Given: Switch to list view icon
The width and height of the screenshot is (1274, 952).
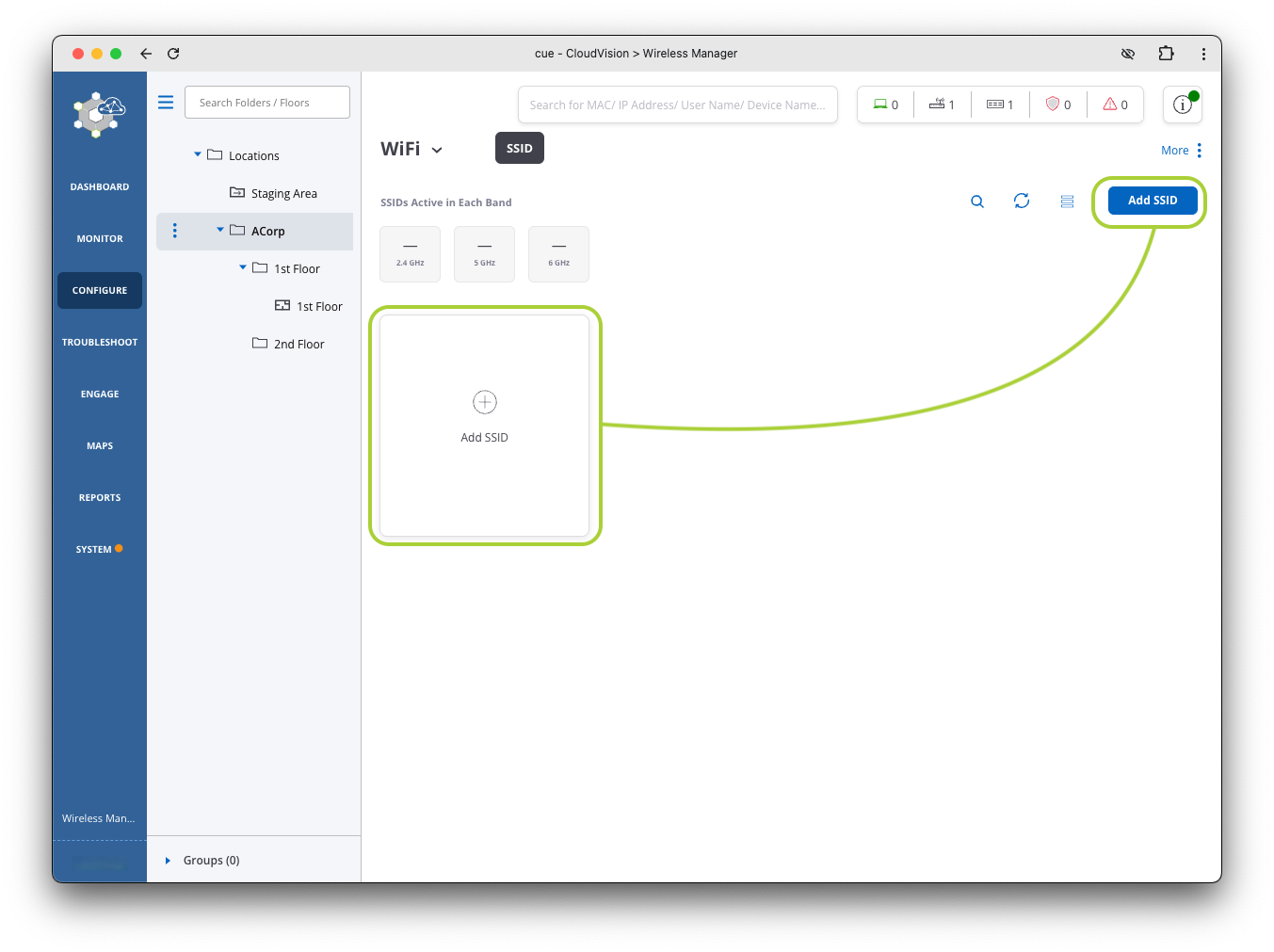Looking at the screenshot, I should [x=1067, y=202].
